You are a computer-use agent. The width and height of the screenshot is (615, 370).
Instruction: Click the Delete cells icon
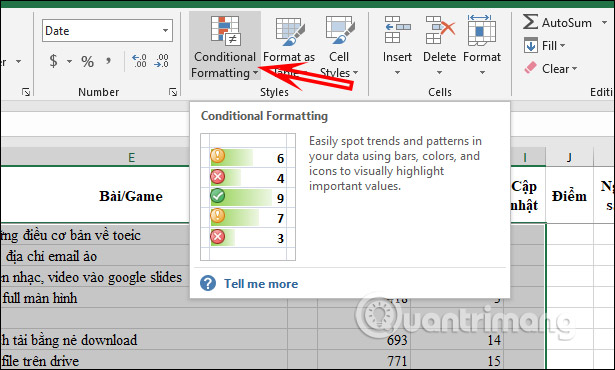(x=440, y=29)
